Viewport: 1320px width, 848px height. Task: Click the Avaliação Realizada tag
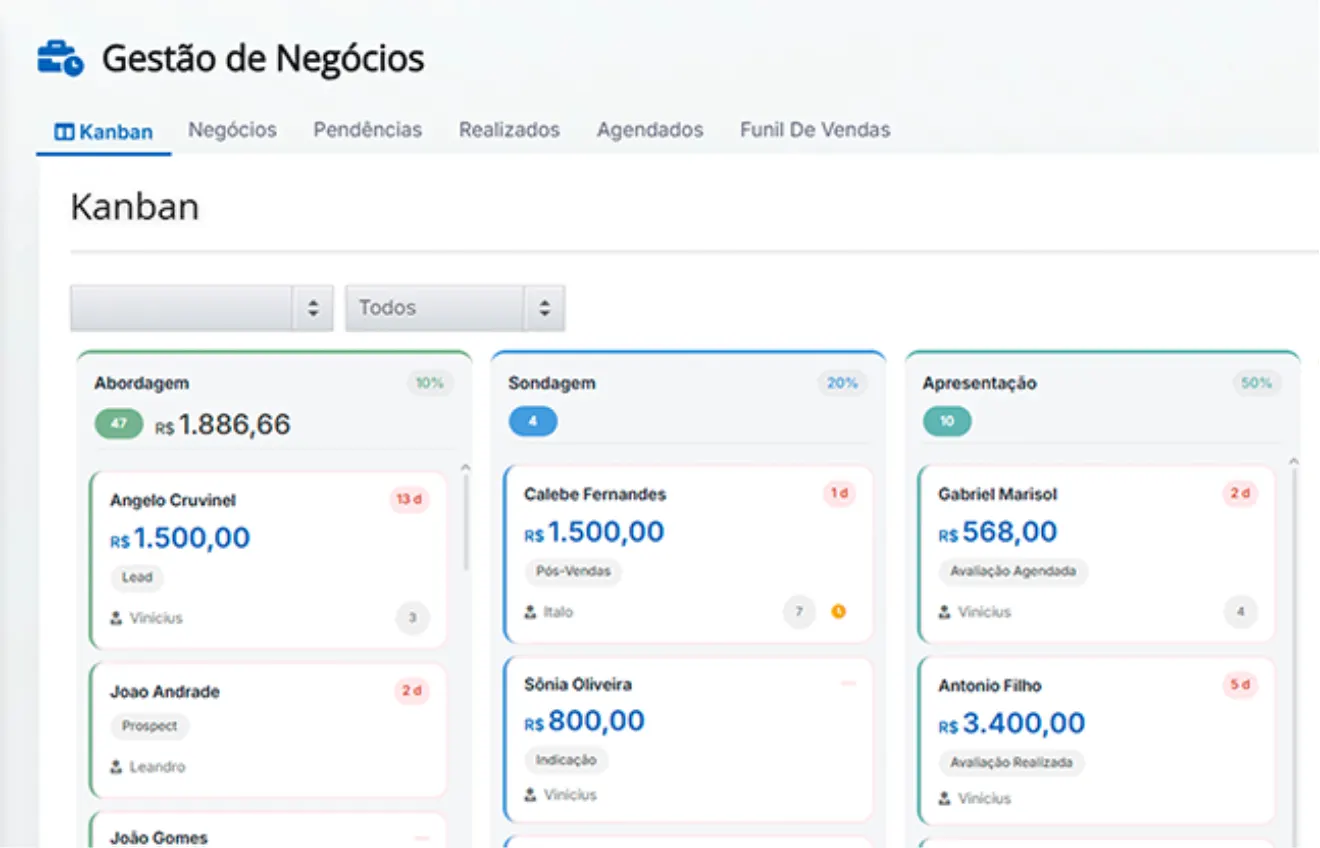[1011, 763]
